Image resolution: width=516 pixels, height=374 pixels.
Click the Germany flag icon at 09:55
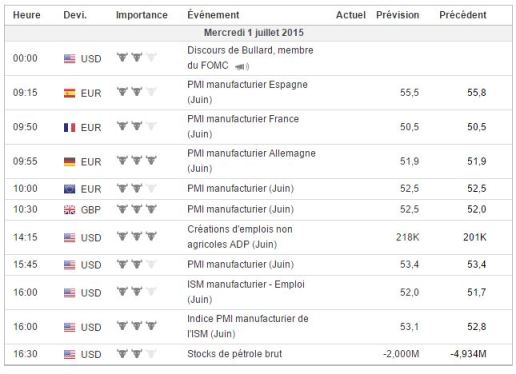pos(70,162)
